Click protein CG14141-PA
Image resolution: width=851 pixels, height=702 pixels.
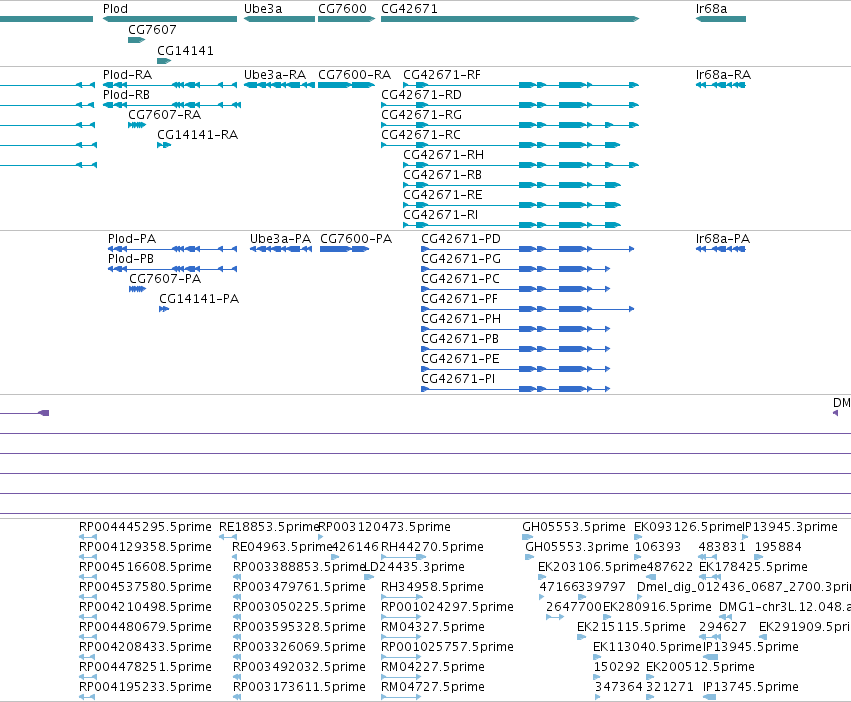click(199, 299)
